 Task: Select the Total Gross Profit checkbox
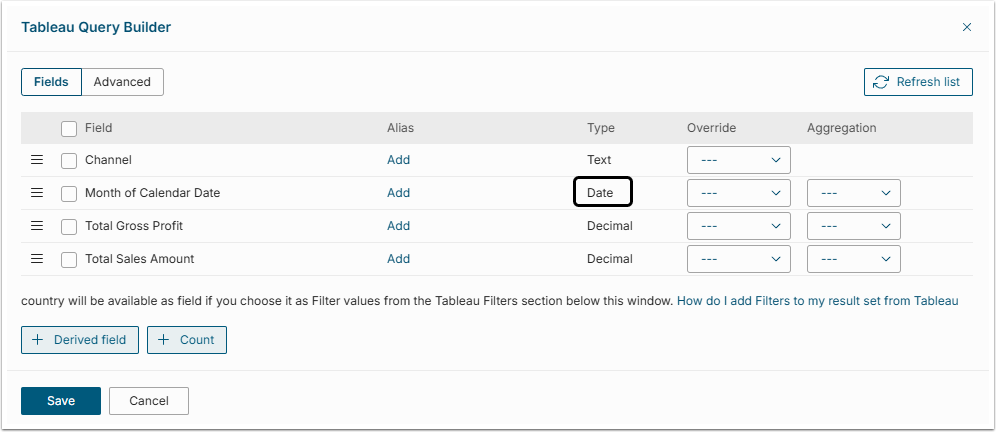69,226
